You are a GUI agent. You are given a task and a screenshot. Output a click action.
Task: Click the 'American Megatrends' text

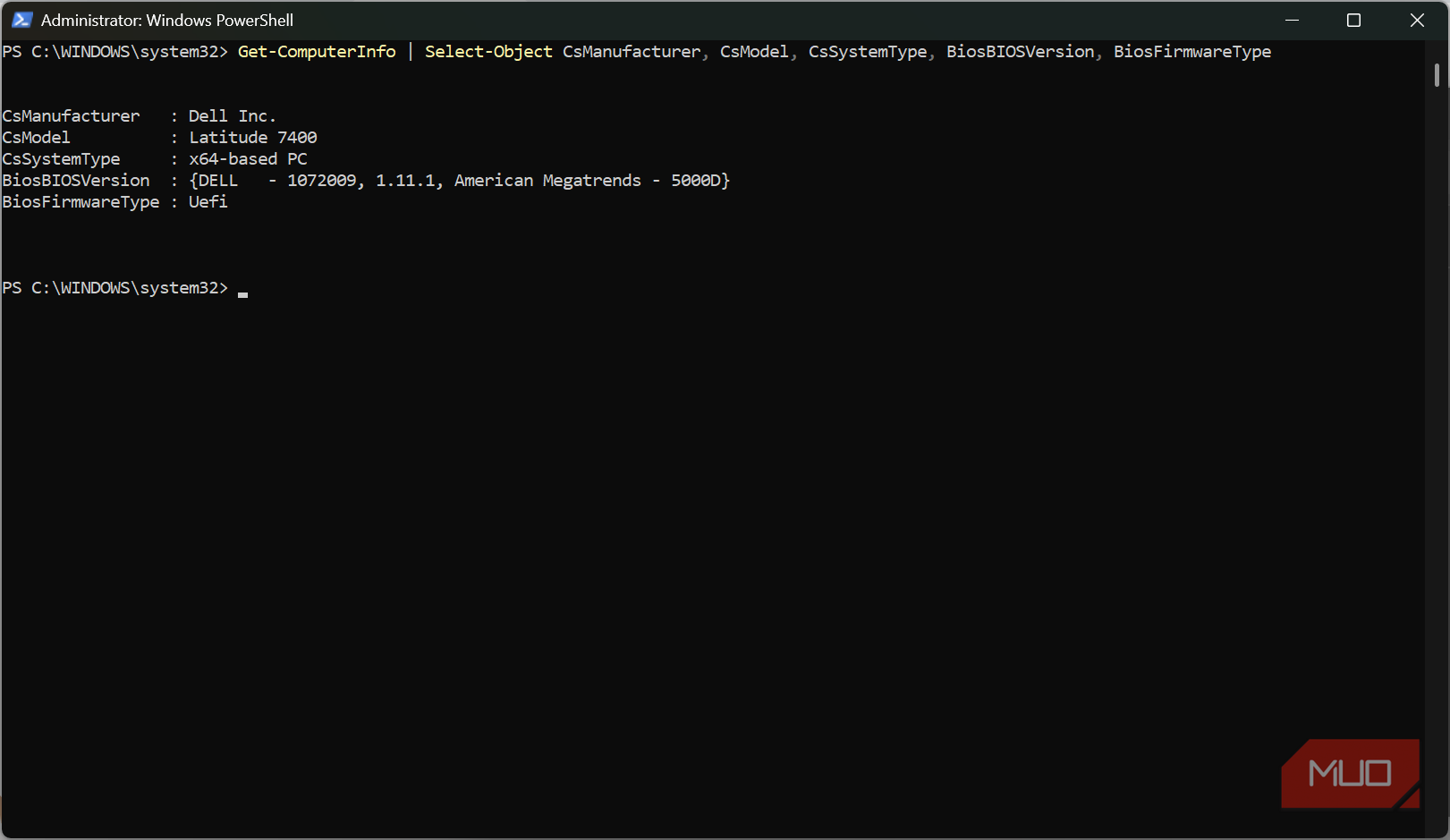[x=547, y=181]
